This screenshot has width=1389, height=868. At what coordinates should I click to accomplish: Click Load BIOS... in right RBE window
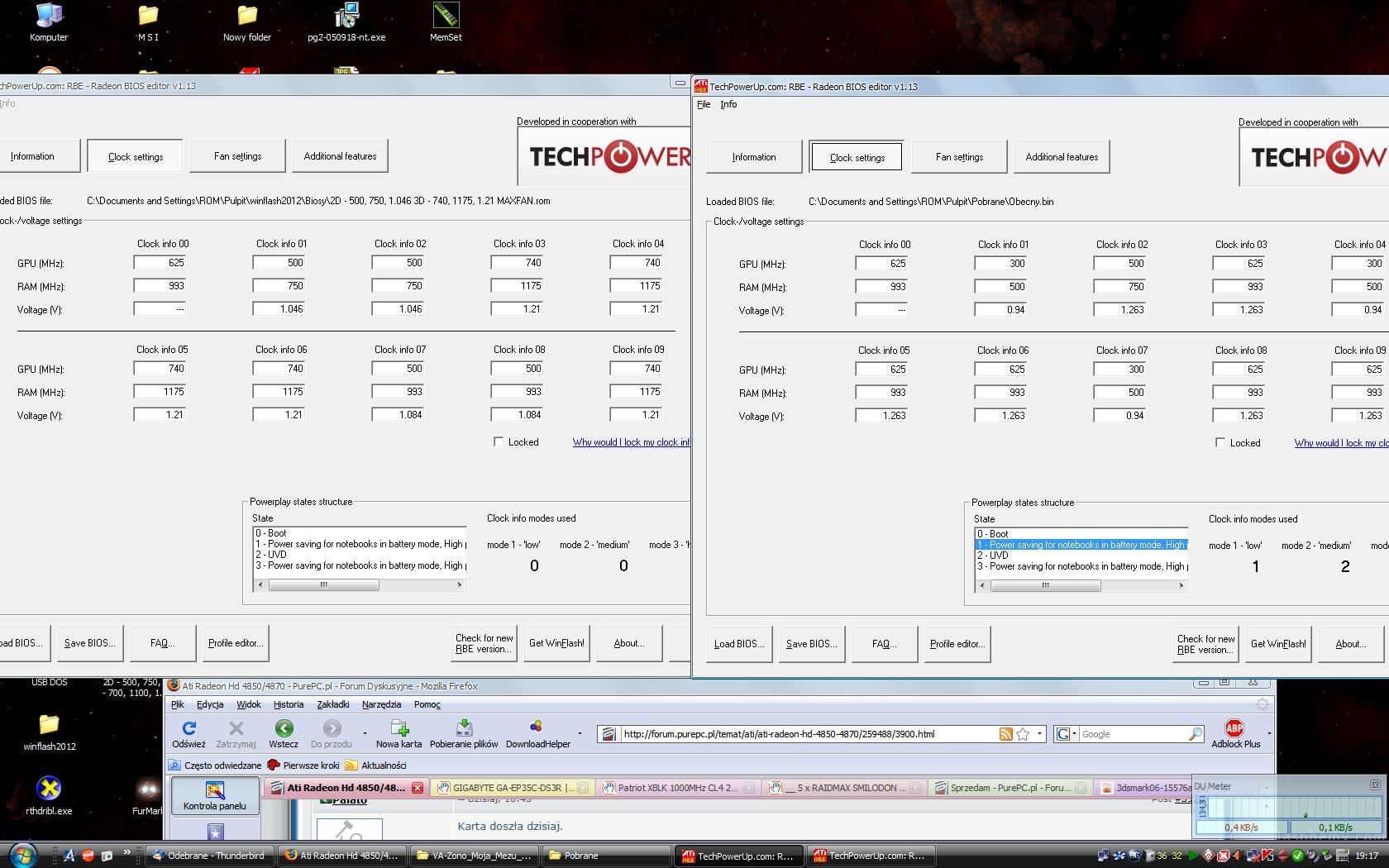[739, 643]
